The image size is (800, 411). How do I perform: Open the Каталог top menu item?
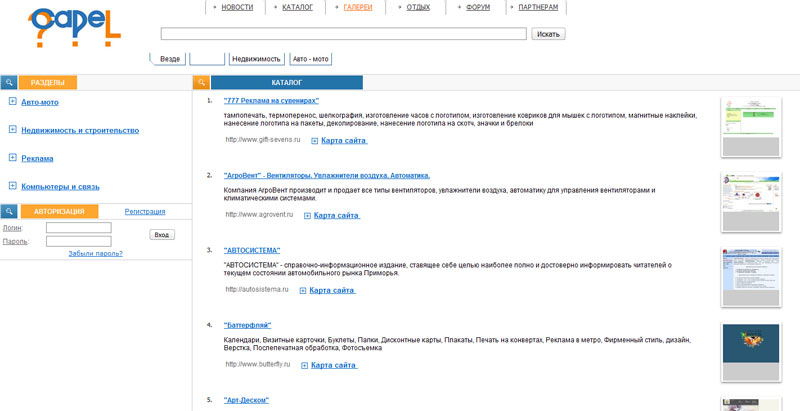pyautogui.click(x=297, y=7)
